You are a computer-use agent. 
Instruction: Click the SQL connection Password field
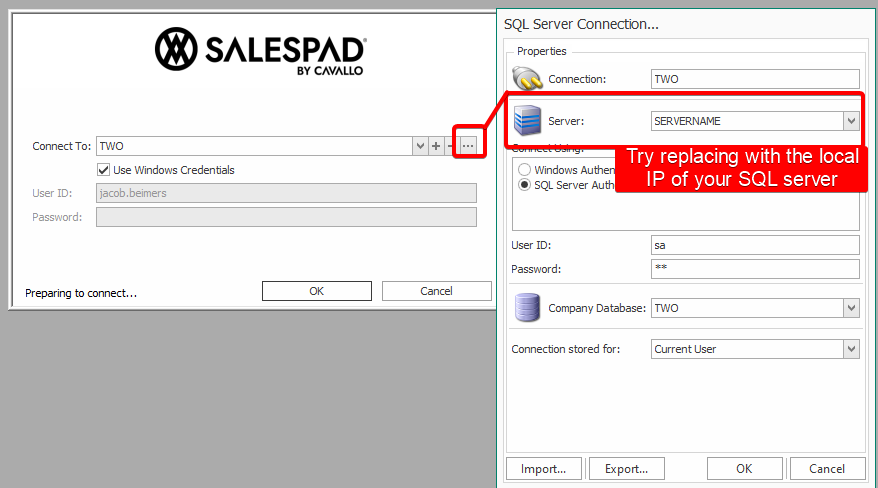[x=755, y=269]
